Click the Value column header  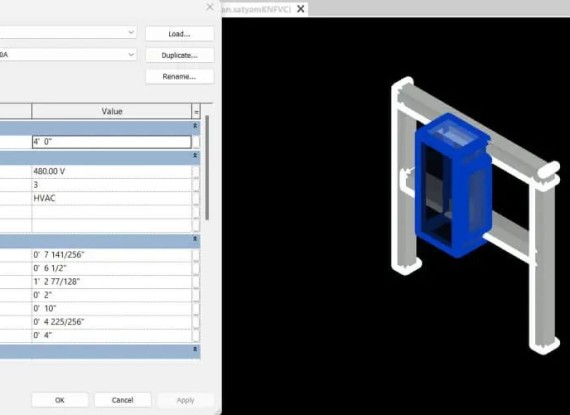tap(112, 111)
